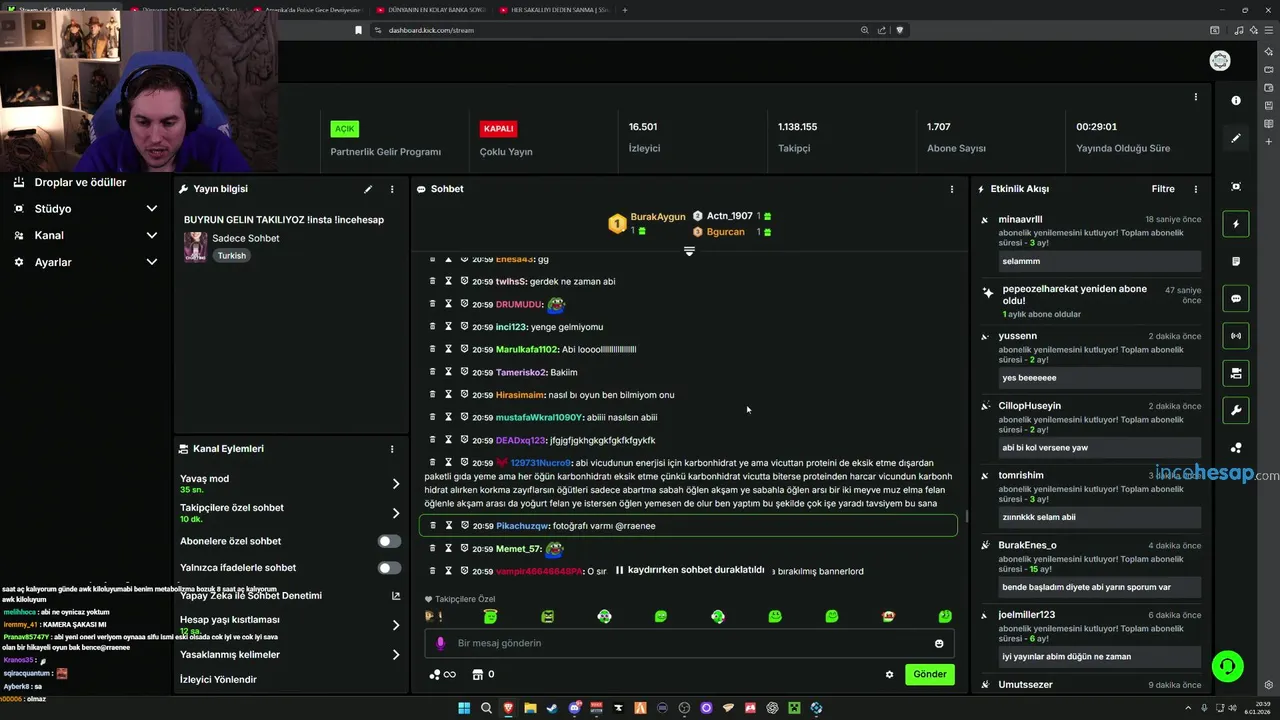Click the delete icon on Tamerisko2 message
The height and width of the screenshot is (720, 1280).
point(432,372)
